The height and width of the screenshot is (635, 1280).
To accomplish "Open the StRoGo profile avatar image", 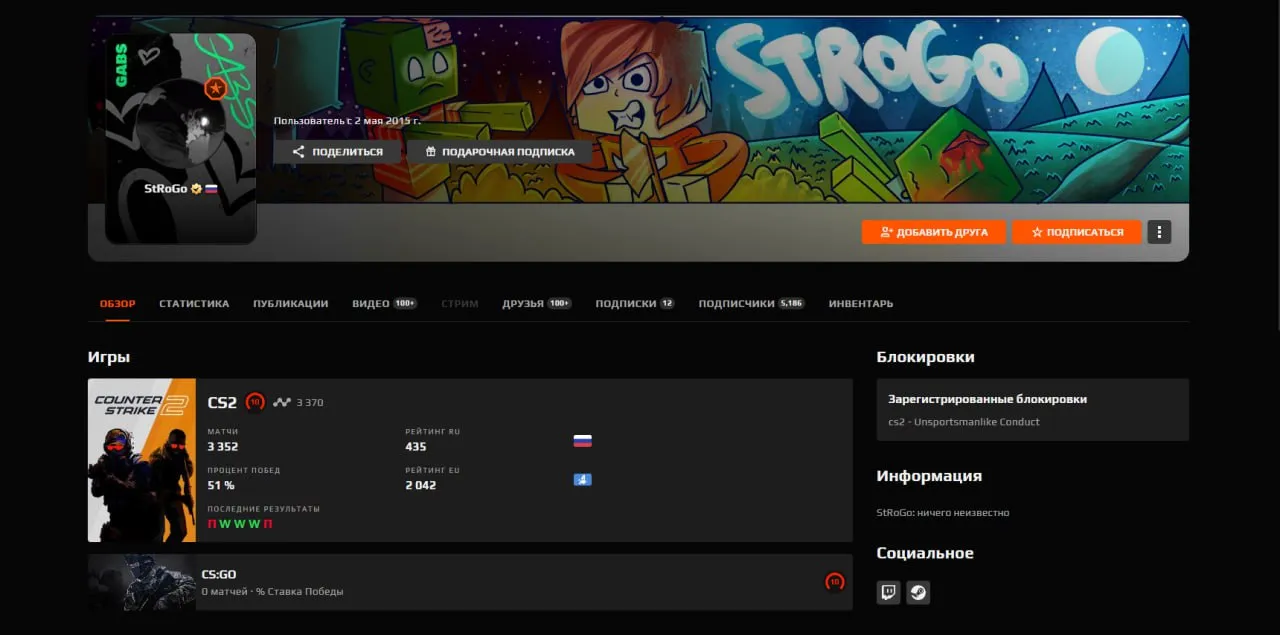I will click(181, 139).
